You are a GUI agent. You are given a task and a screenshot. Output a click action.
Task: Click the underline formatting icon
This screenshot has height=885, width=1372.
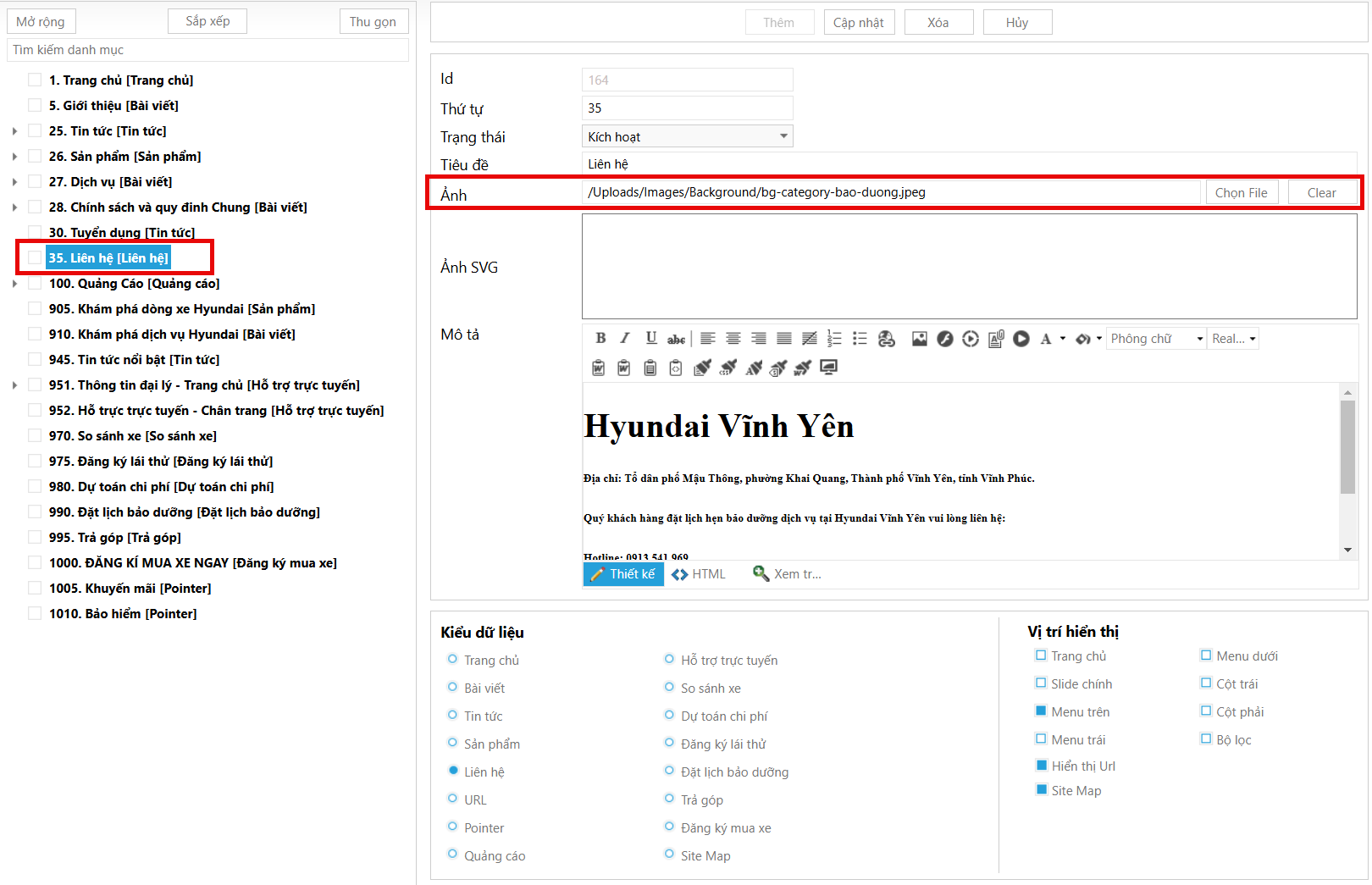coord(650,338)
